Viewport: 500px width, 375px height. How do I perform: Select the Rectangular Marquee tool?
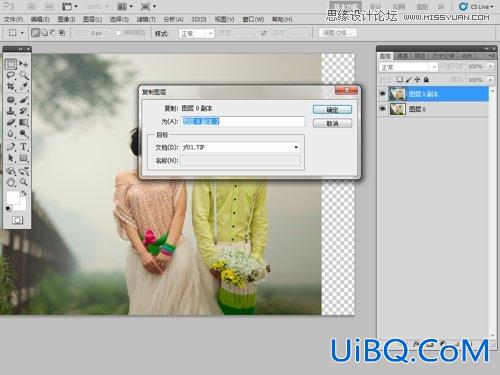11,64
